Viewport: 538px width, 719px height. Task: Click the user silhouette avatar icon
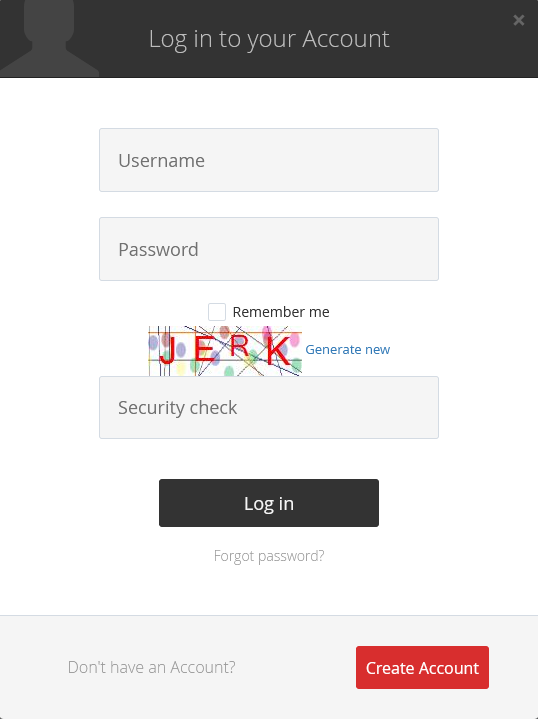point(49,39)
